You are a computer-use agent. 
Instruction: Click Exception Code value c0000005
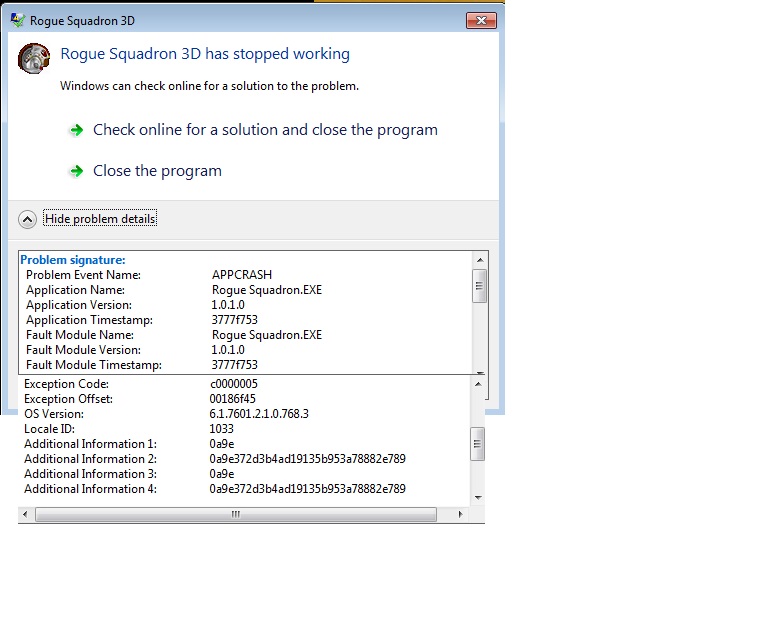click(233, 384)
